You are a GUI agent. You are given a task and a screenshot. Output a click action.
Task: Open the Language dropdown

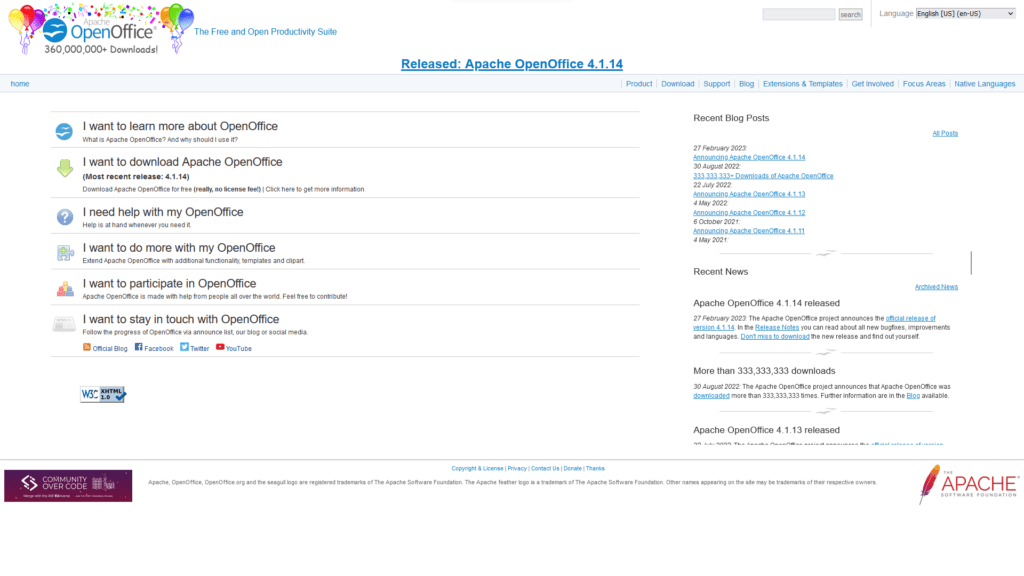click(x=965, y=14)
